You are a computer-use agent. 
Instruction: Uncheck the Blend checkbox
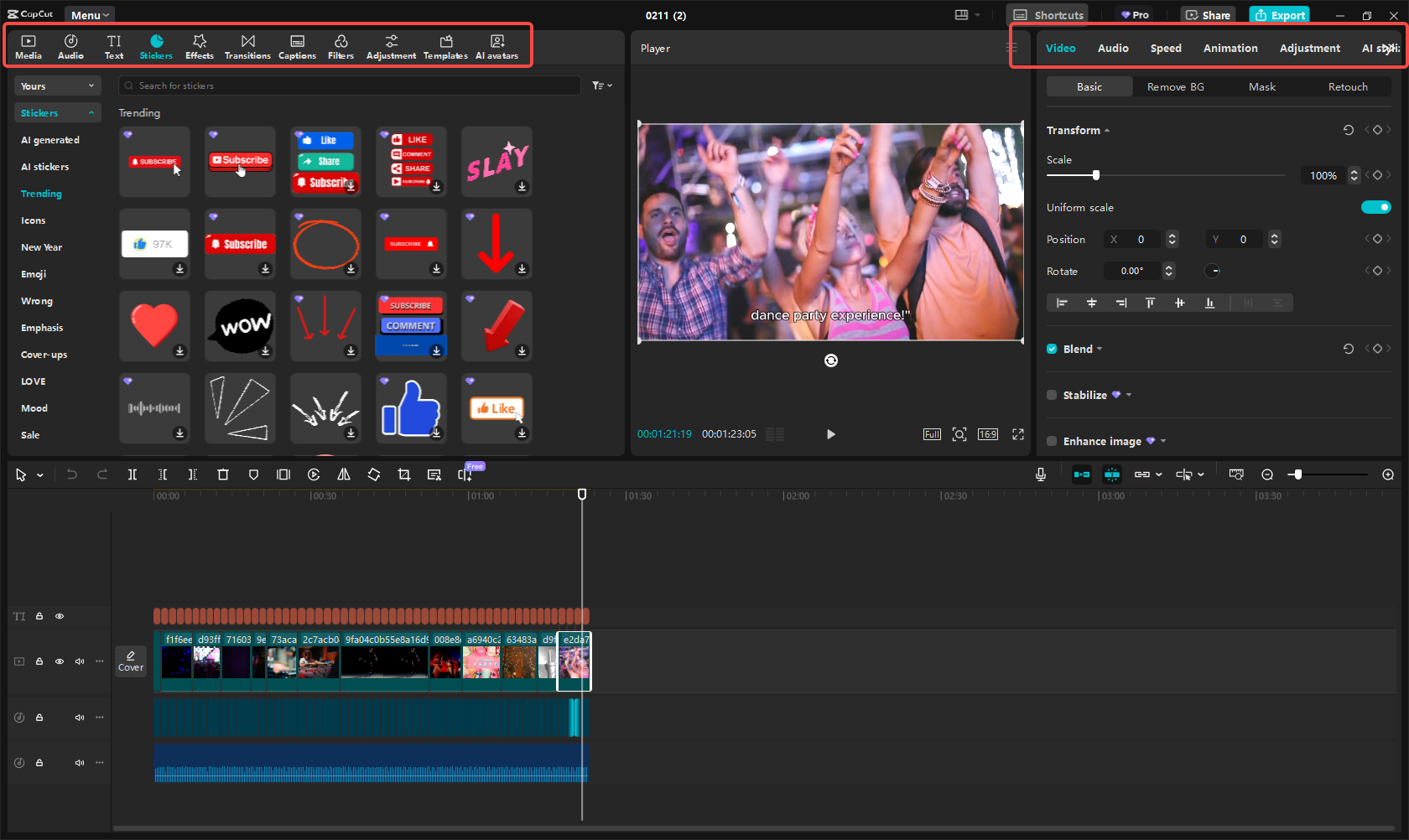coord(1052,349)
